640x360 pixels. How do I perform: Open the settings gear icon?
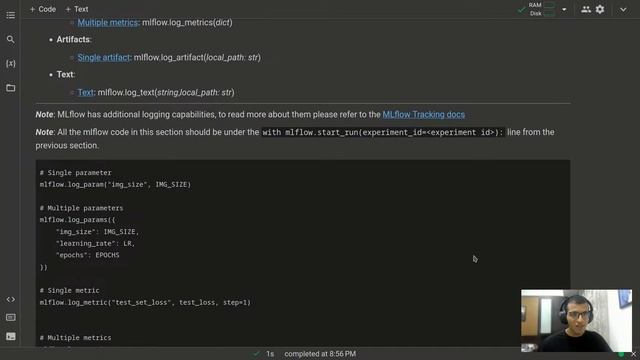tap(600, 9)
